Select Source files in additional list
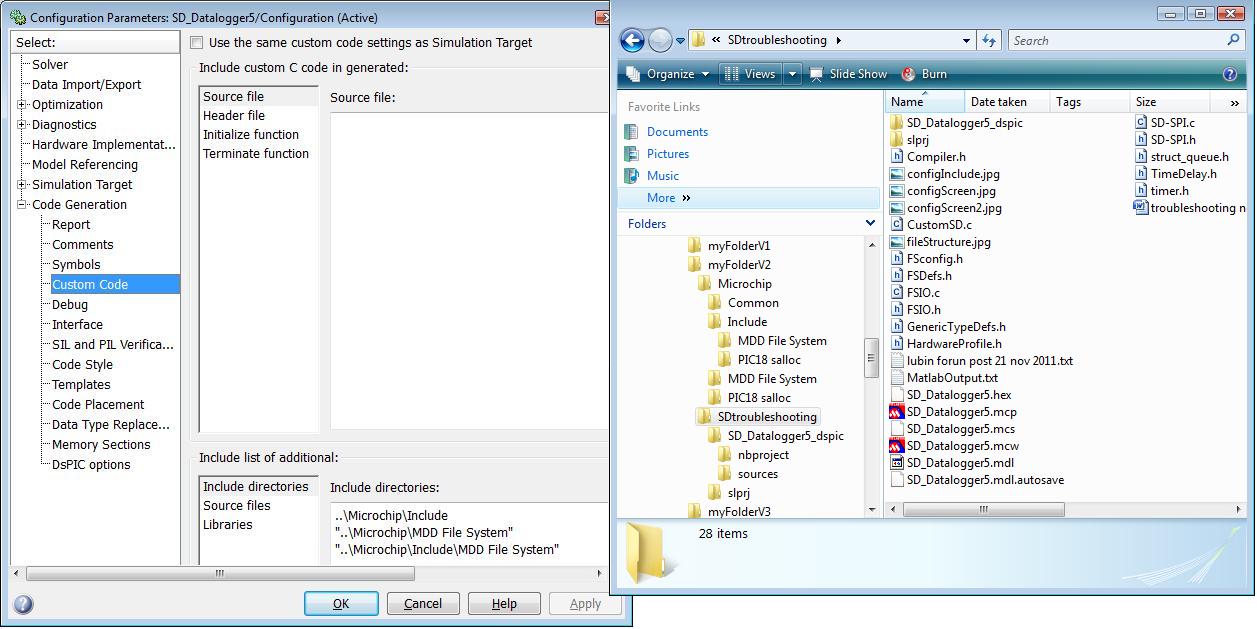 [237, 506]
